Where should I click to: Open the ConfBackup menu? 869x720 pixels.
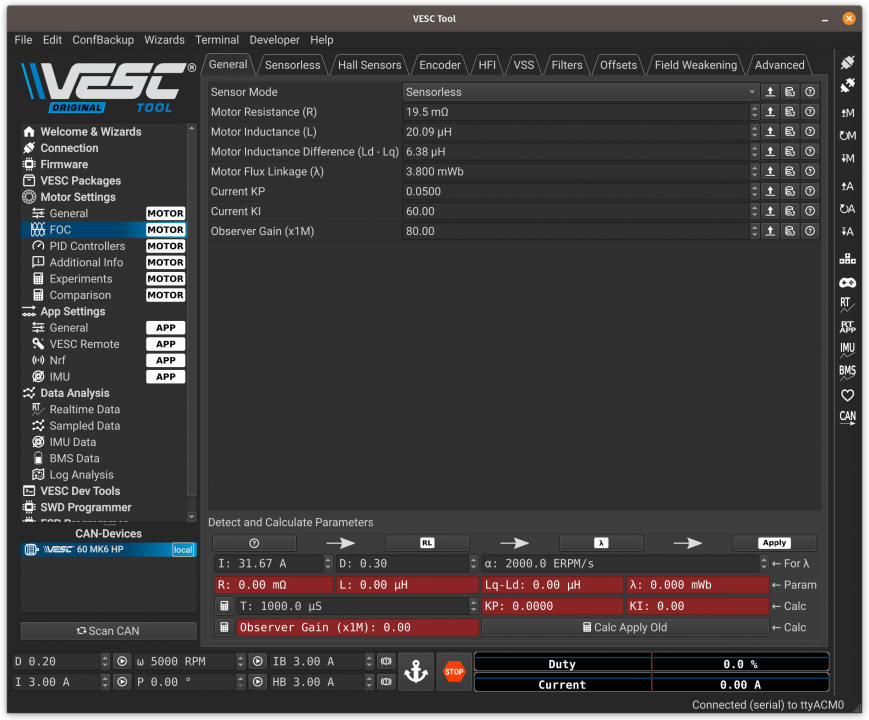pyautogui.click(x=103, y=40)
